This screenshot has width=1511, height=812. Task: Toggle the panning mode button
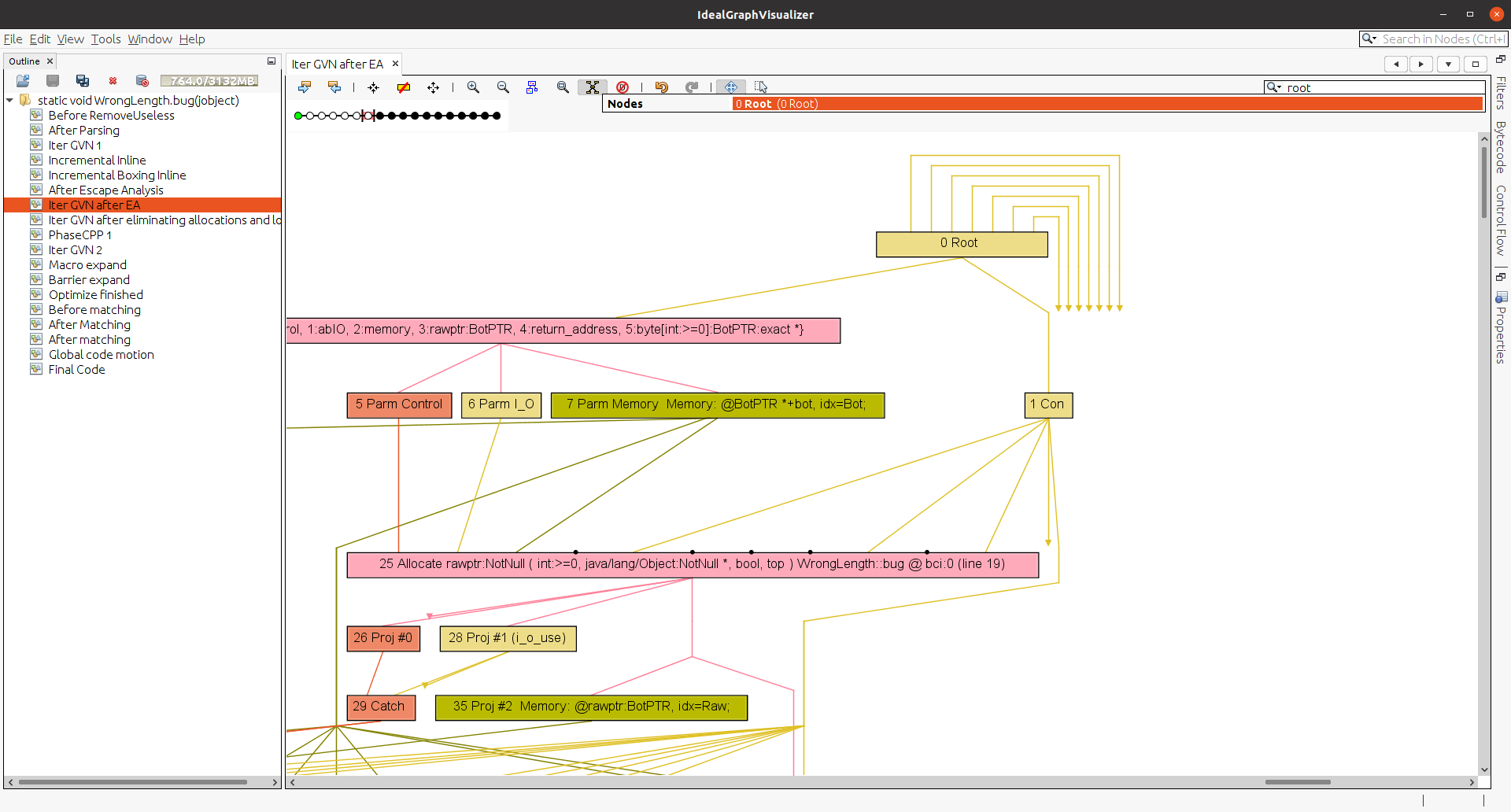(731, 87)
